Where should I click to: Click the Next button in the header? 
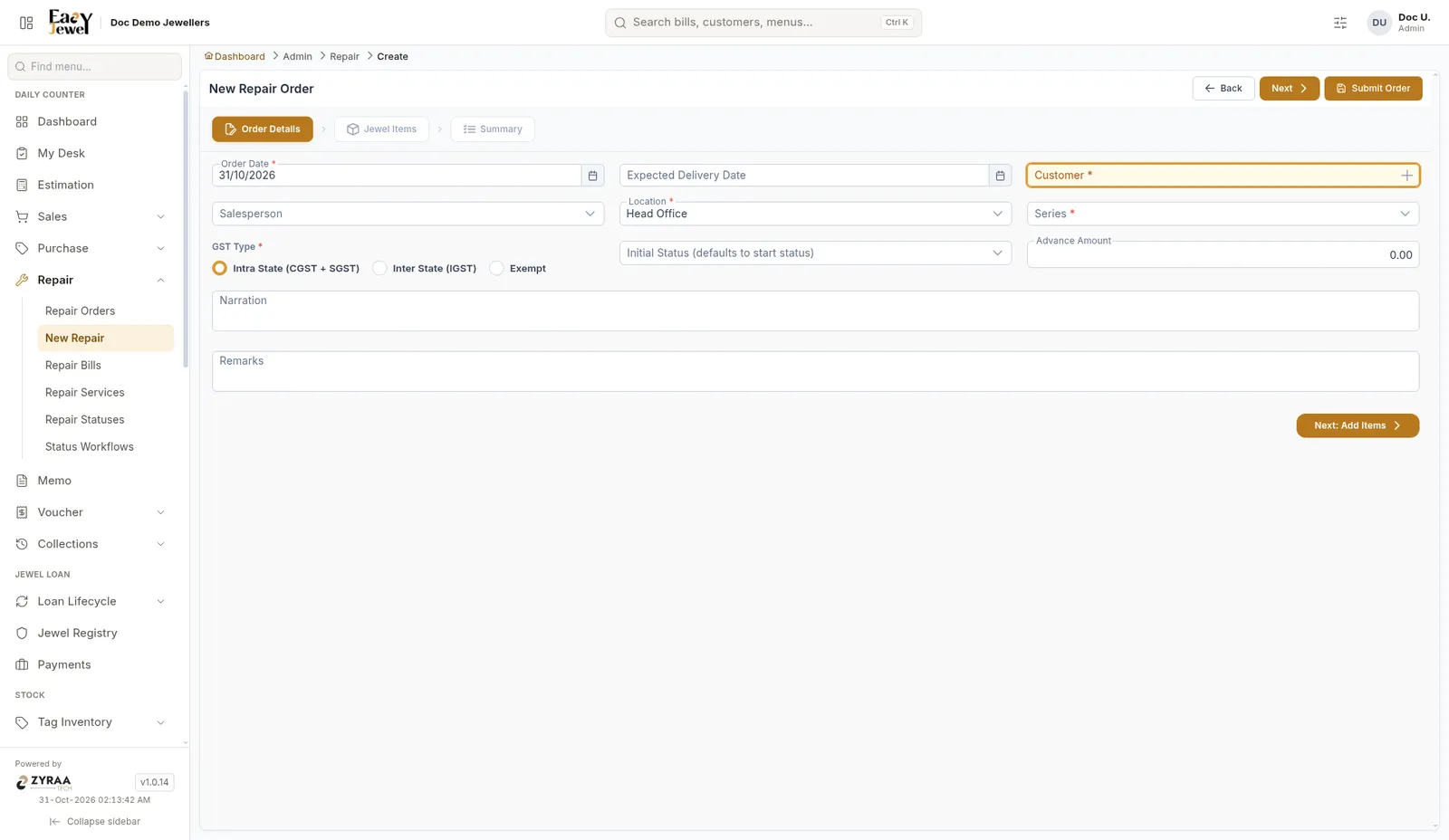click(x=1289, y=89)
